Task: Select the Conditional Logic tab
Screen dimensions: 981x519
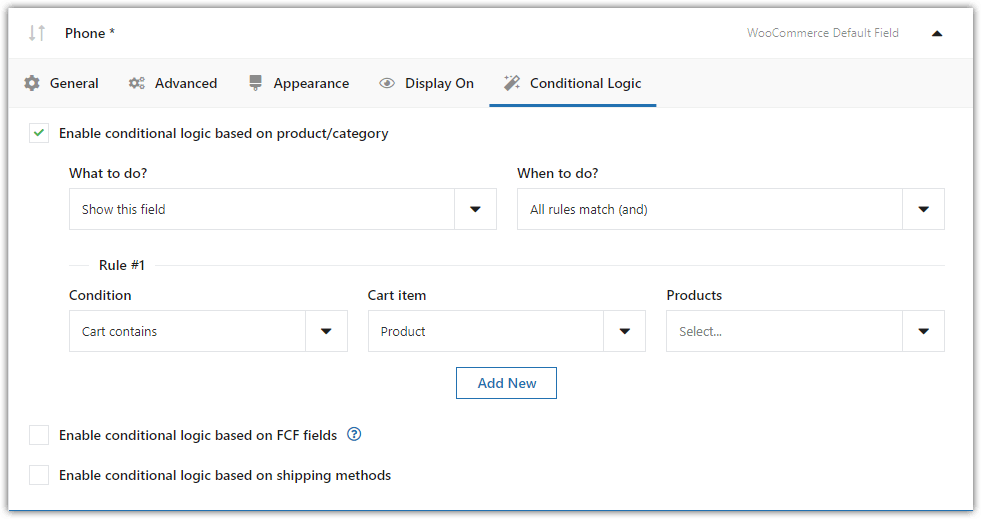Action: pos(572,83)
